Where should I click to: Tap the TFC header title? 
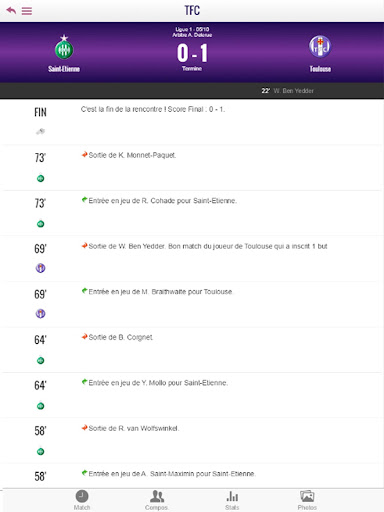(192, 10)
